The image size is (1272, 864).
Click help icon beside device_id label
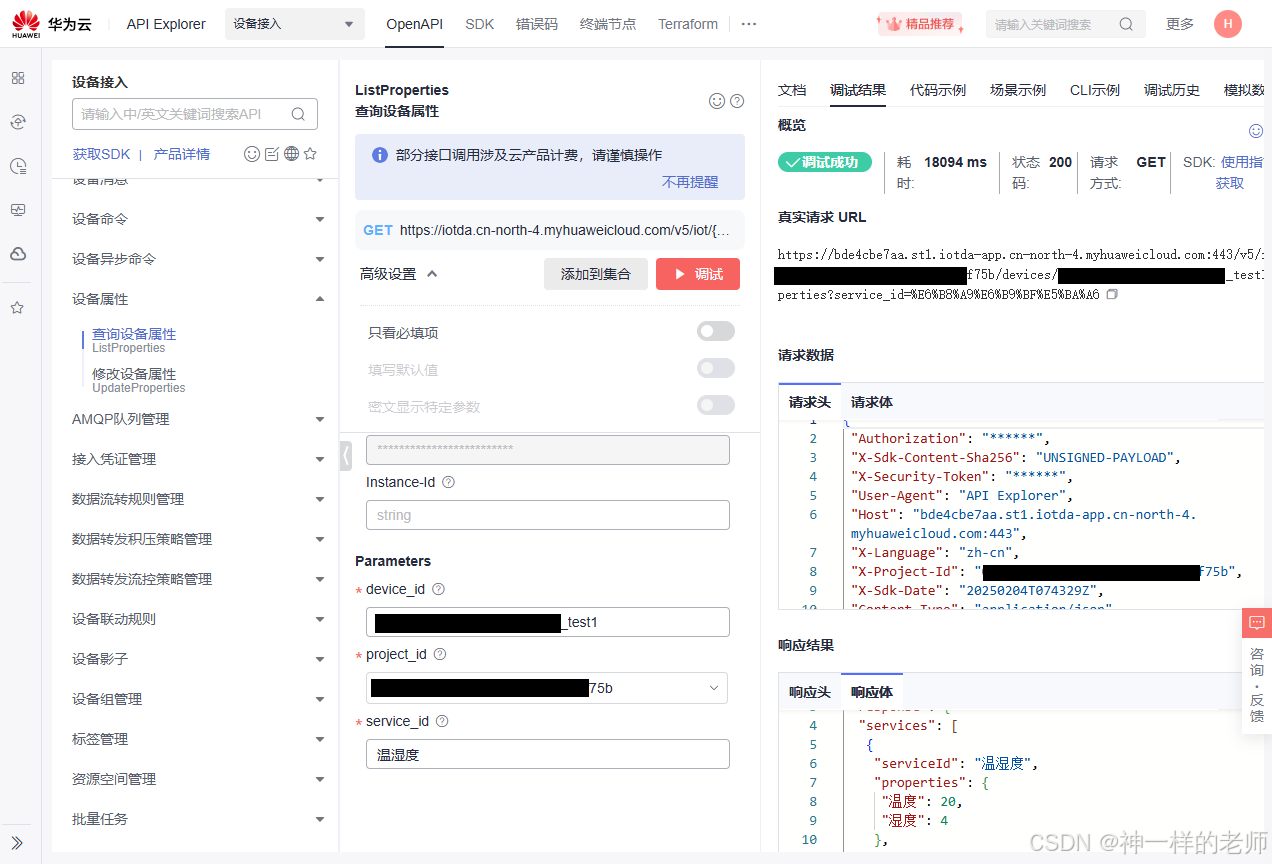point(438,589)
